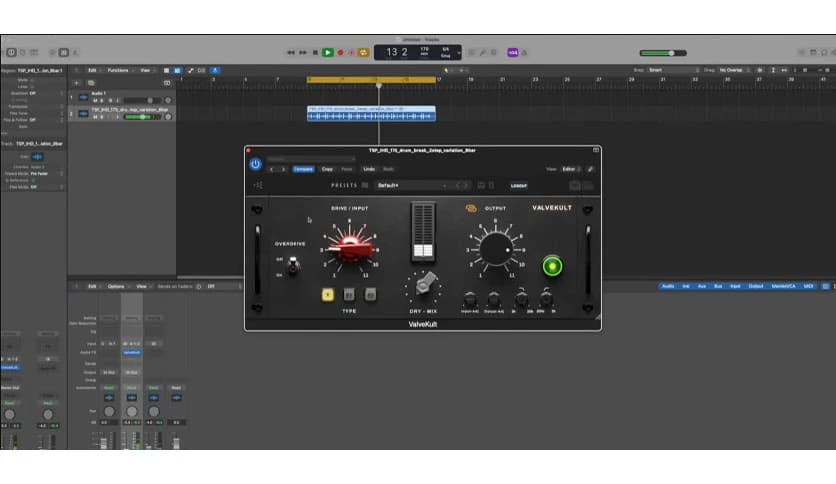Image resolution: width=836 pixels, height=484 pixels.
Task: Adjust the master volume slider in control bar
Action: tap(663, 53)
